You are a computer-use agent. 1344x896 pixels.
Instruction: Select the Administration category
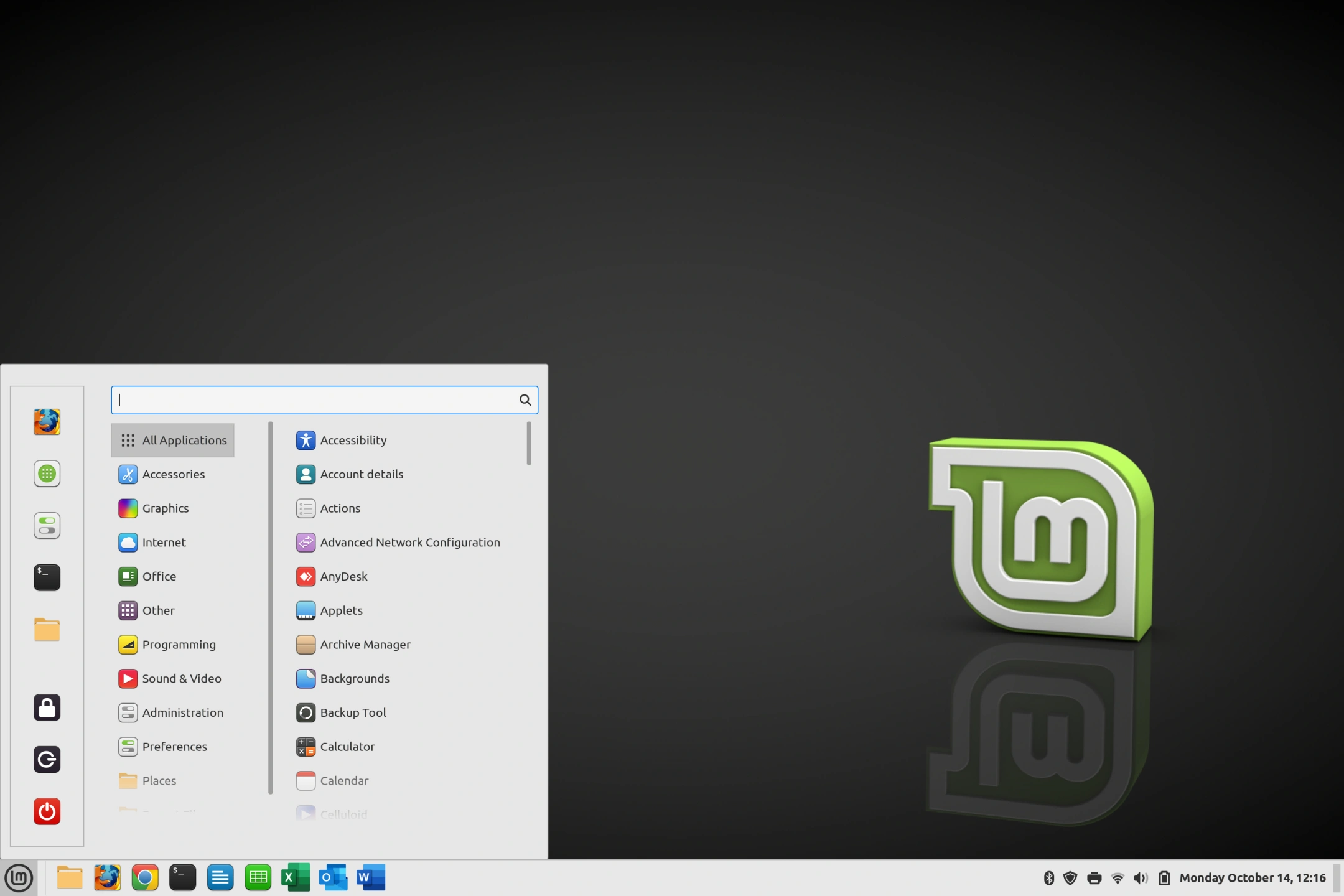[172, 713]
